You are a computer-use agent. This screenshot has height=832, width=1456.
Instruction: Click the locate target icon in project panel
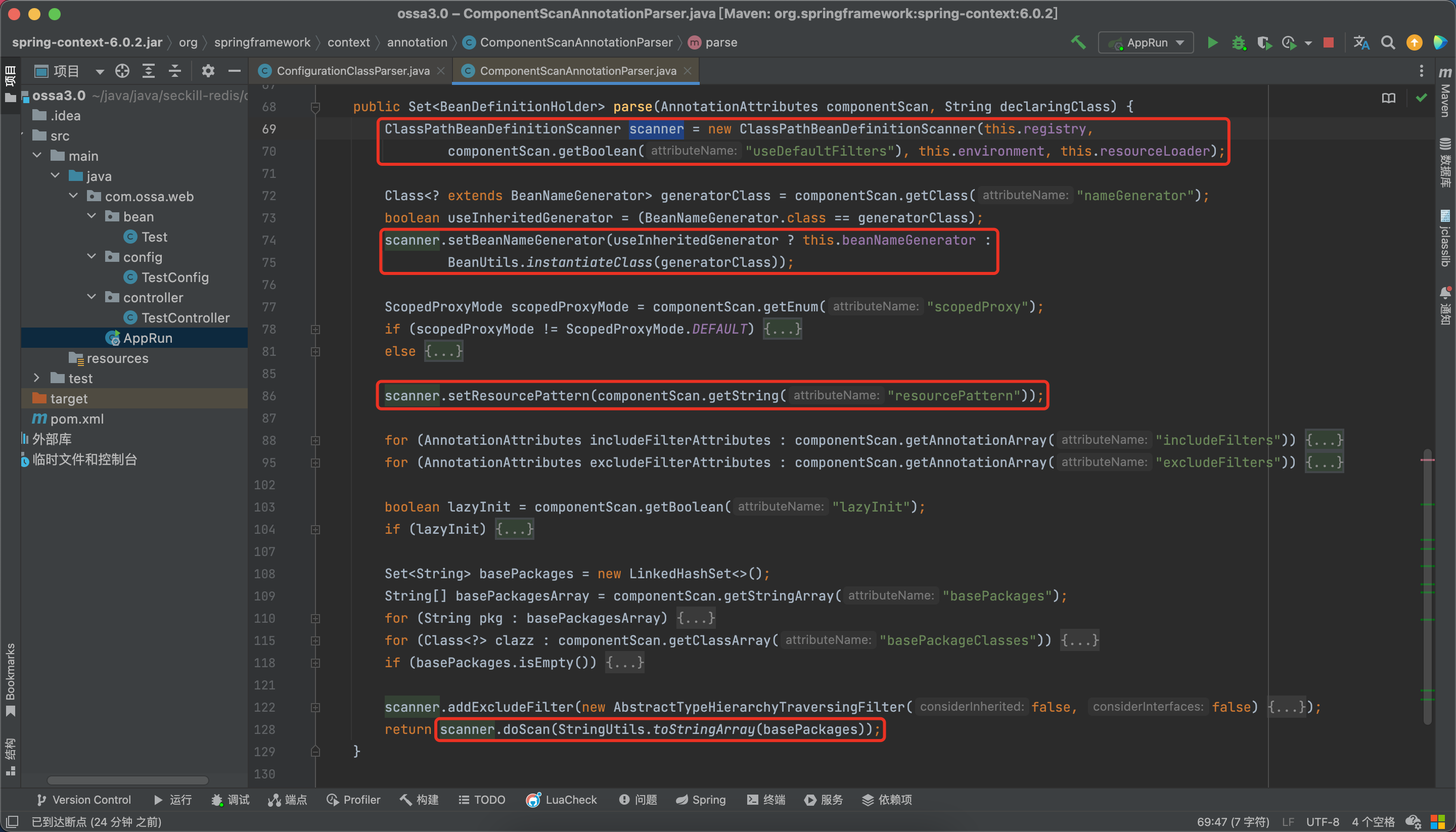(122, 71)
